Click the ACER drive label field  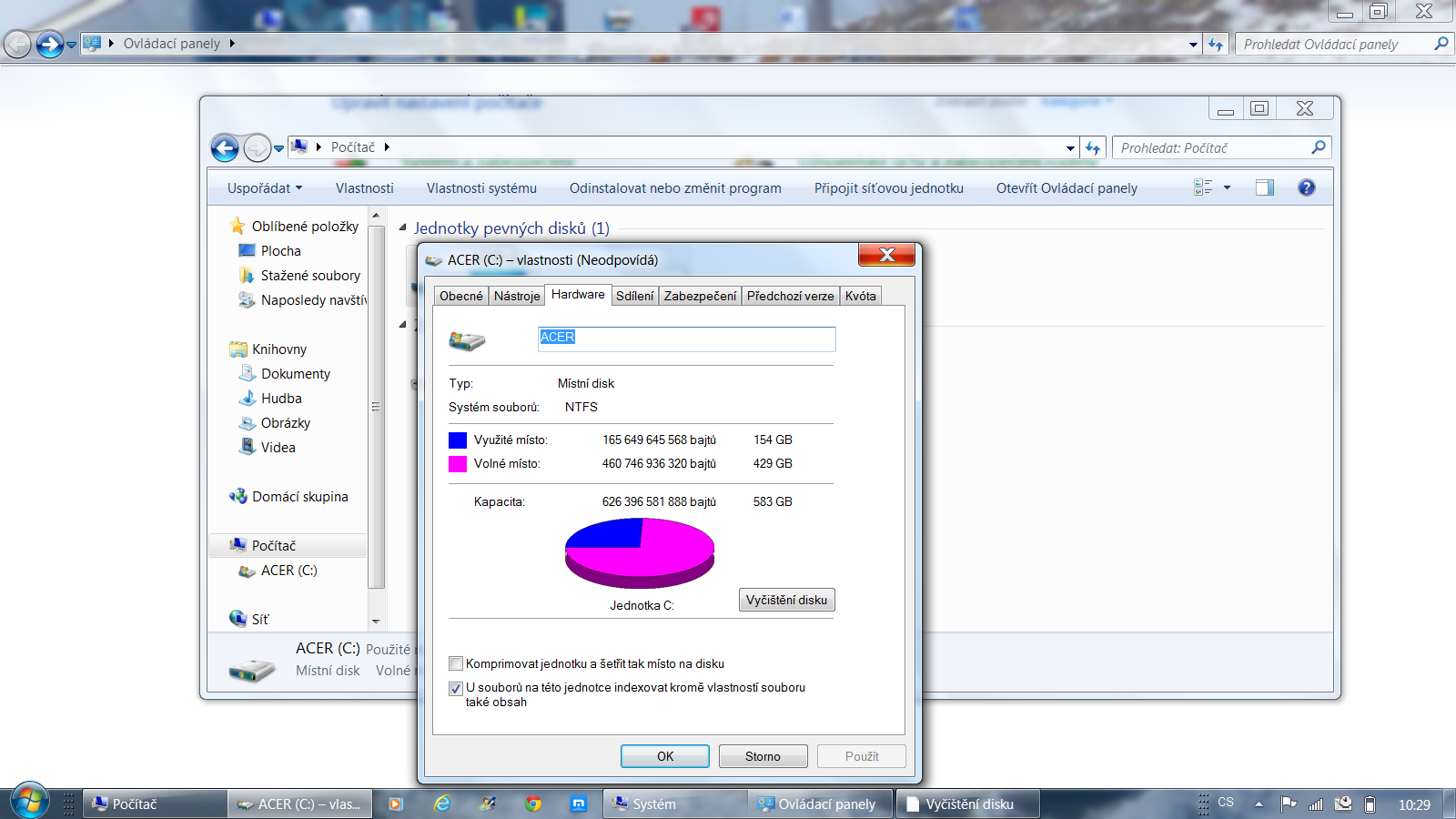pyautogui.click(x=687, y=339)
